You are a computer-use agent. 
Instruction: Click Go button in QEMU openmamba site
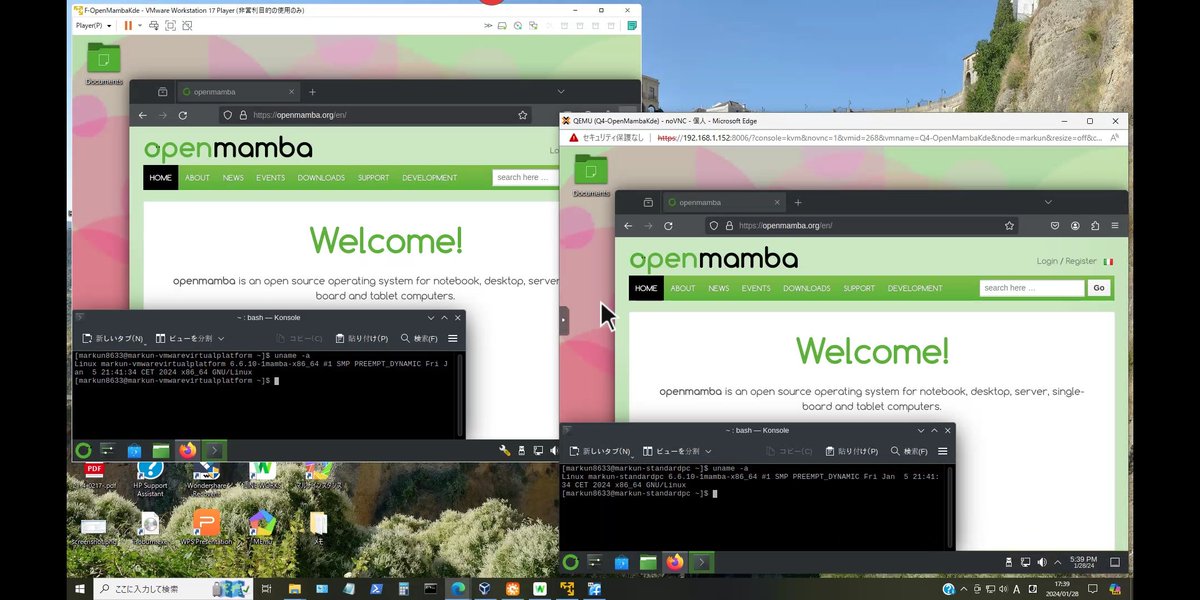(1099, 288)
